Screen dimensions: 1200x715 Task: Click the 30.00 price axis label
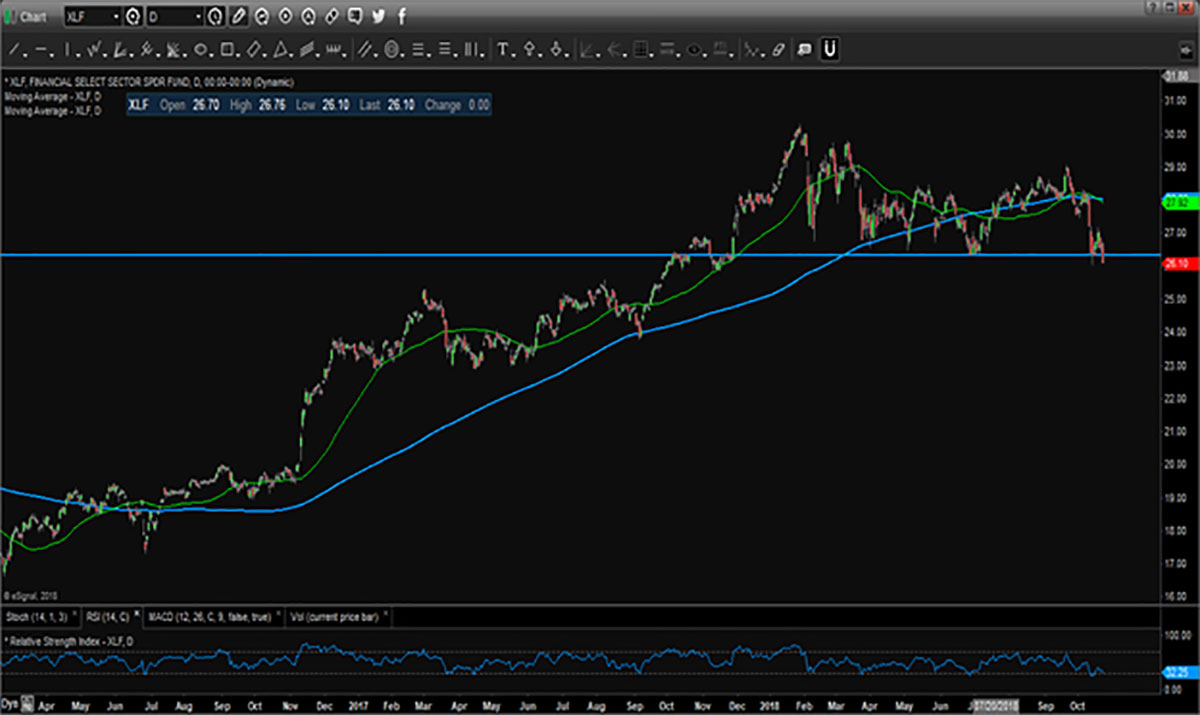pyautogui.click(x=1173, y=134)
